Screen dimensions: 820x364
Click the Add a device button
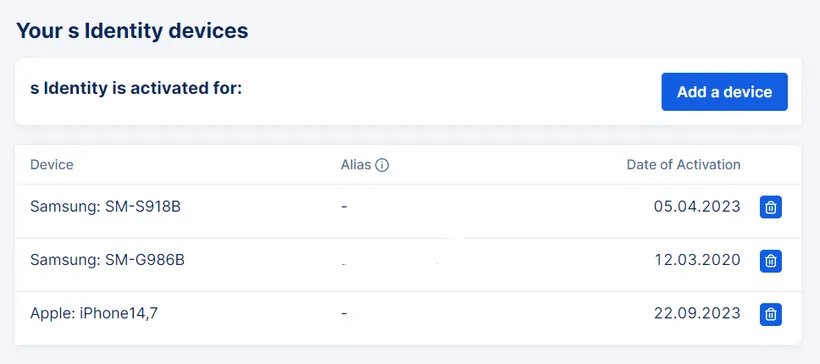point(724,92)
